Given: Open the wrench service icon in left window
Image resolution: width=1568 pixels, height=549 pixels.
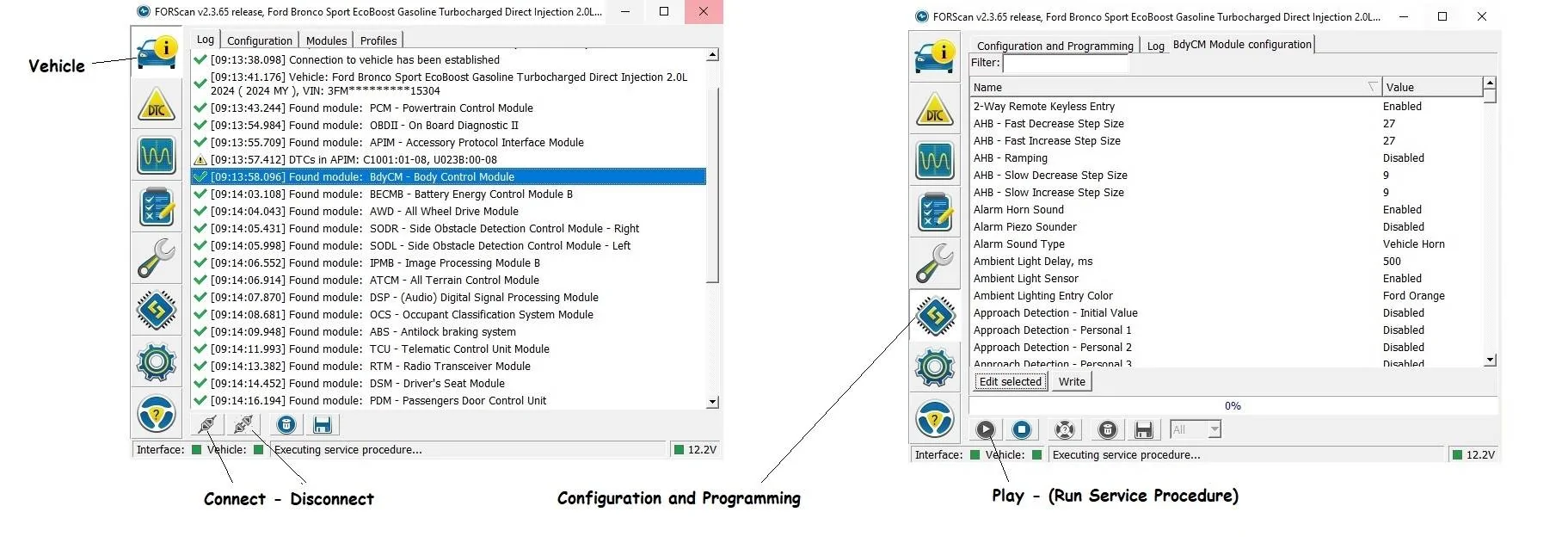Looking at the screenshot, I should [x=156, y=259].
